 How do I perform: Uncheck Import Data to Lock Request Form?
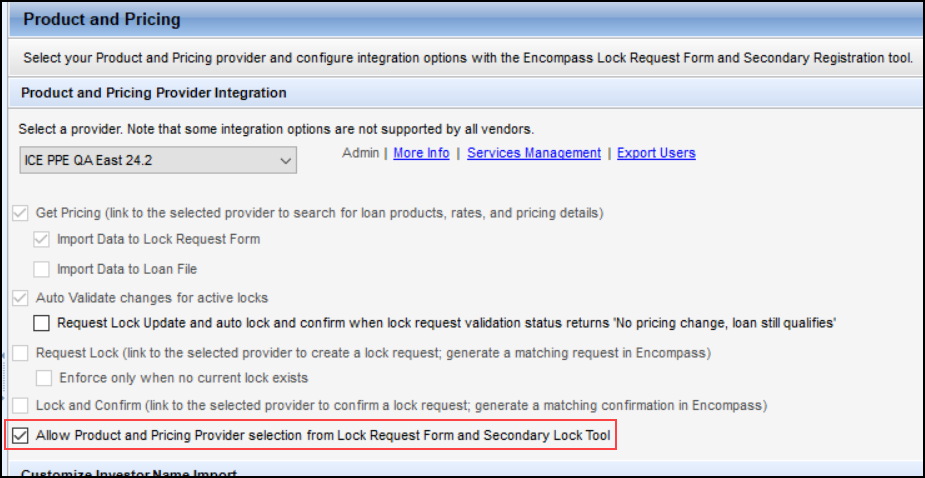(x=41, y=240)
